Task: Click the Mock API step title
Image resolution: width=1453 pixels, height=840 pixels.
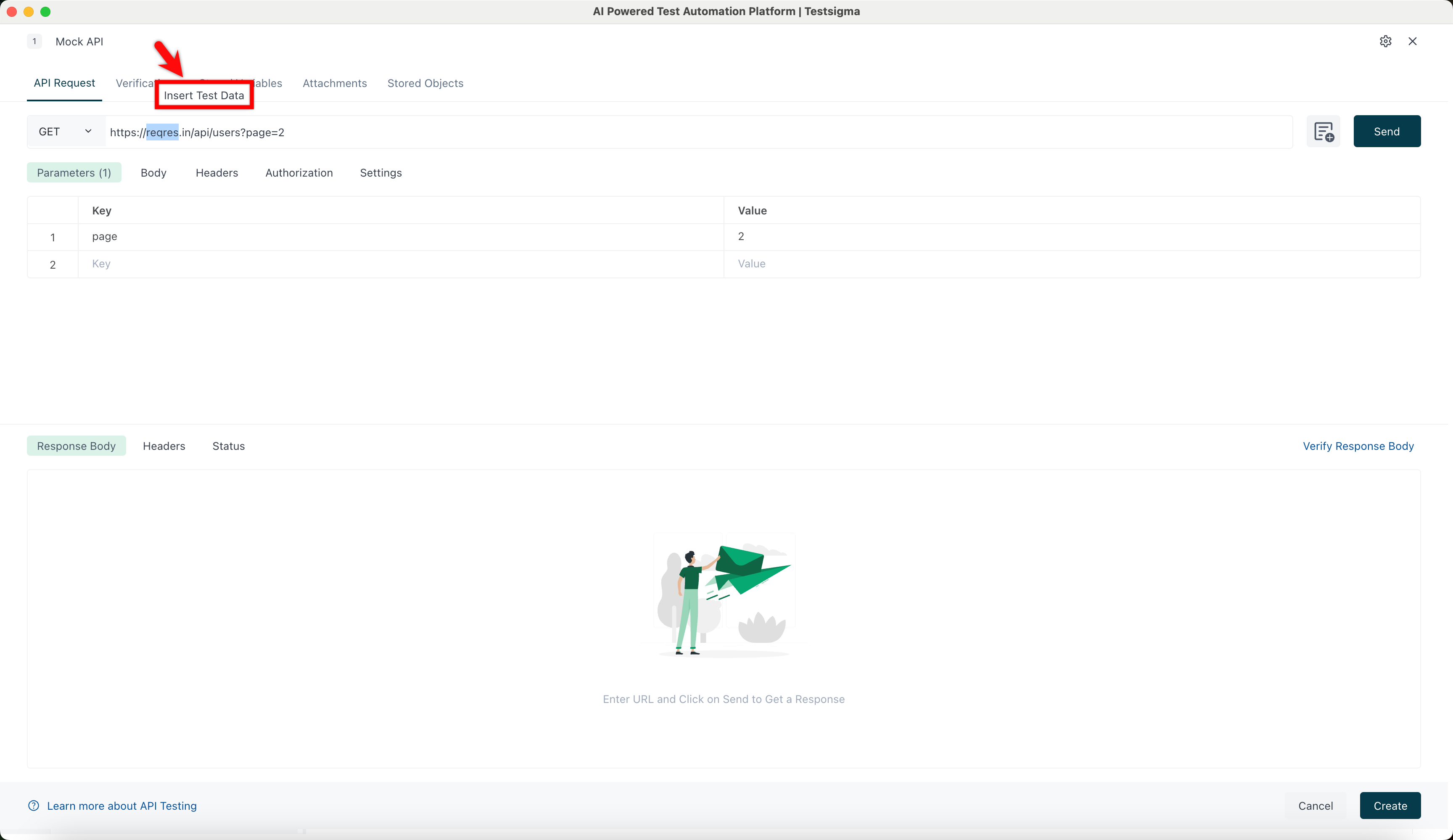Action: pyautogui.click(x=79, y=42)
